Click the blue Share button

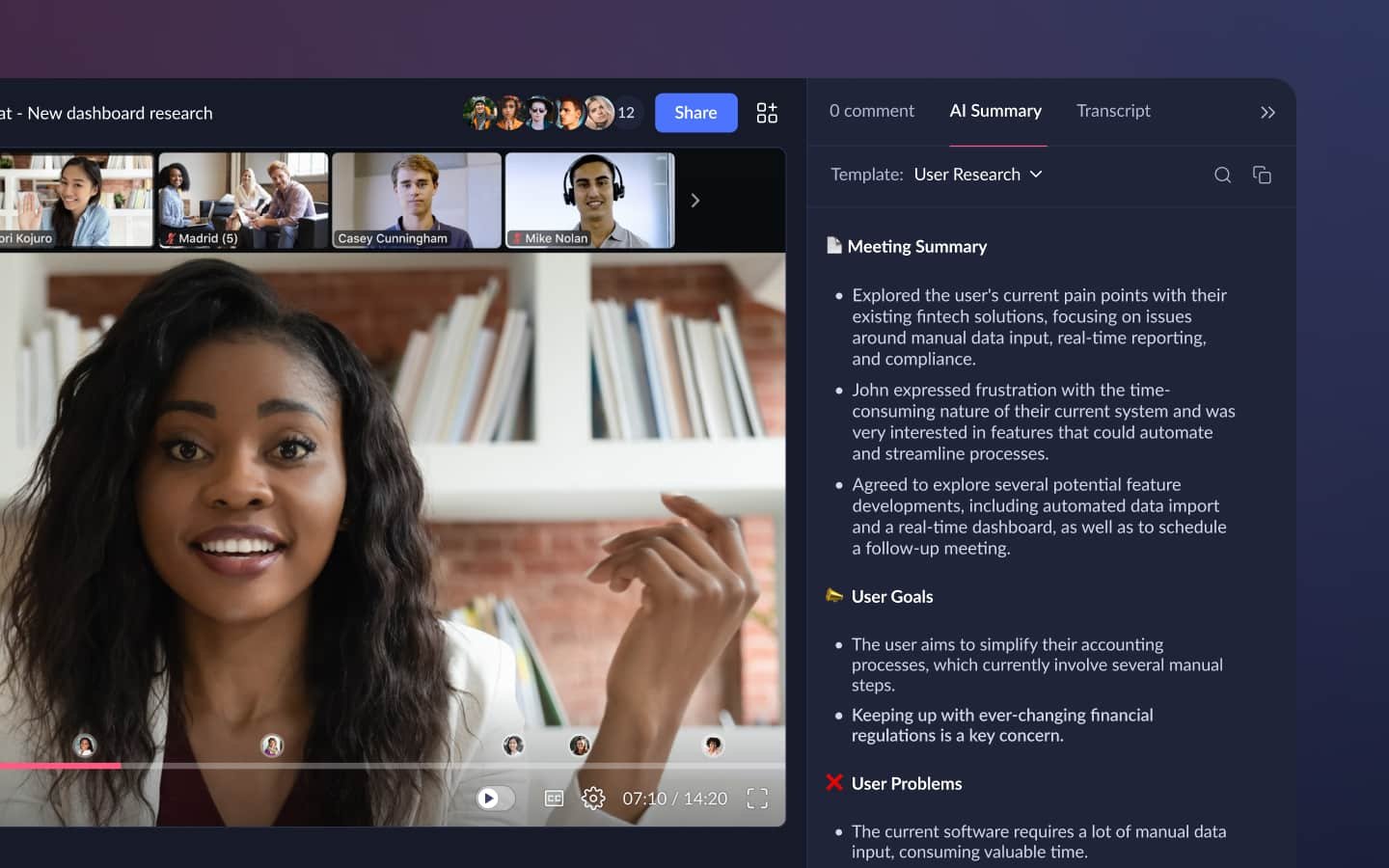pos(695,113)
